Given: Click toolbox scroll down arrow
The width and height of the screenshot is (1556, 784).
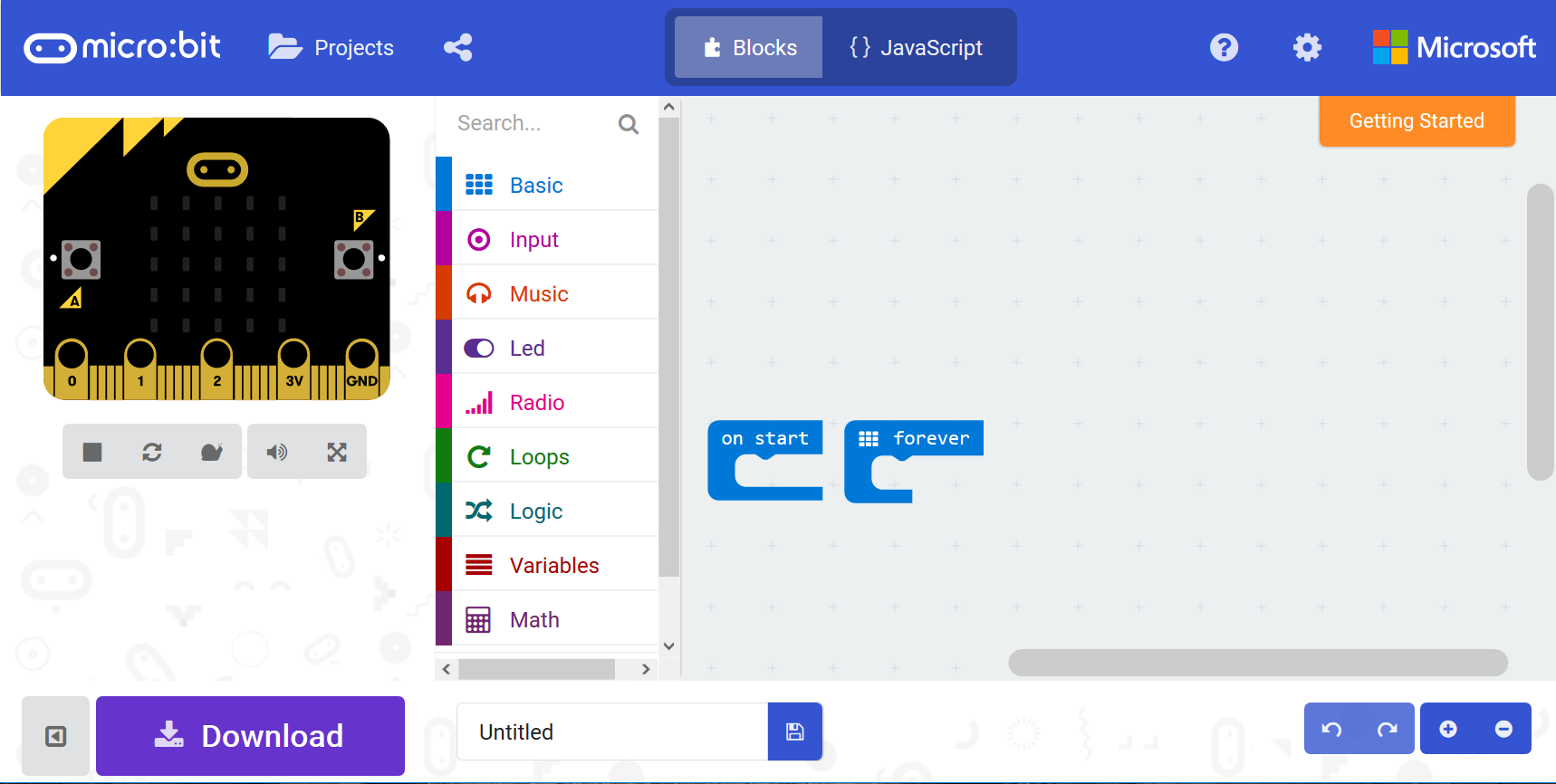Looking at the screenshot, I should (668, 646).
